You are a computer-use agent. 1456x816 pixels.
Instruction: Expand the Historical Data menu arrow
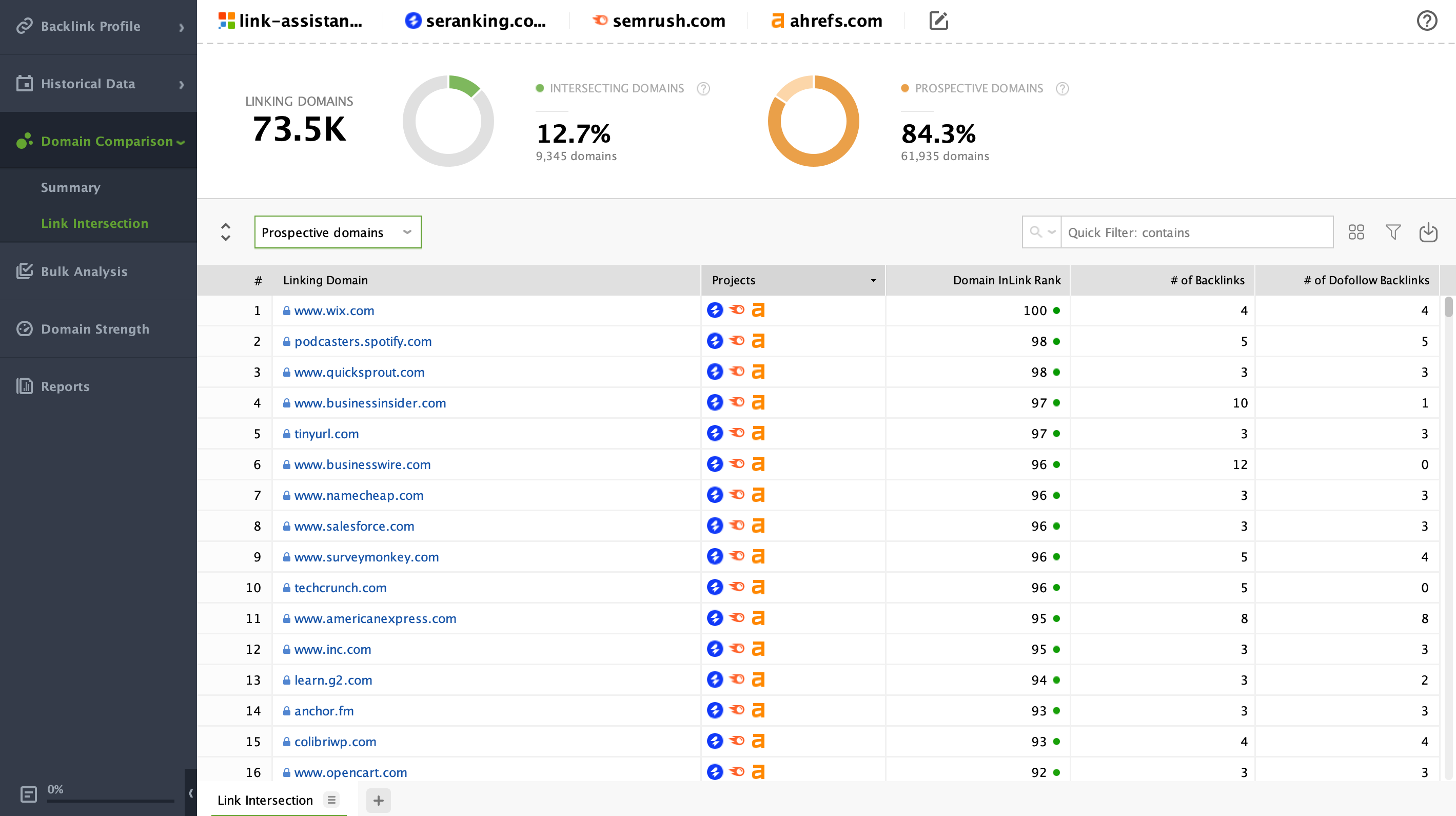click(x=182, y=85)
